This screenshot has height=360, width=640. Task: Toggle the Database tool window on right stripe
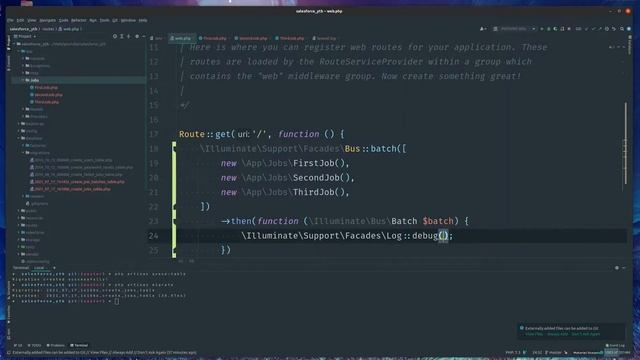click(x=630, y=44)
